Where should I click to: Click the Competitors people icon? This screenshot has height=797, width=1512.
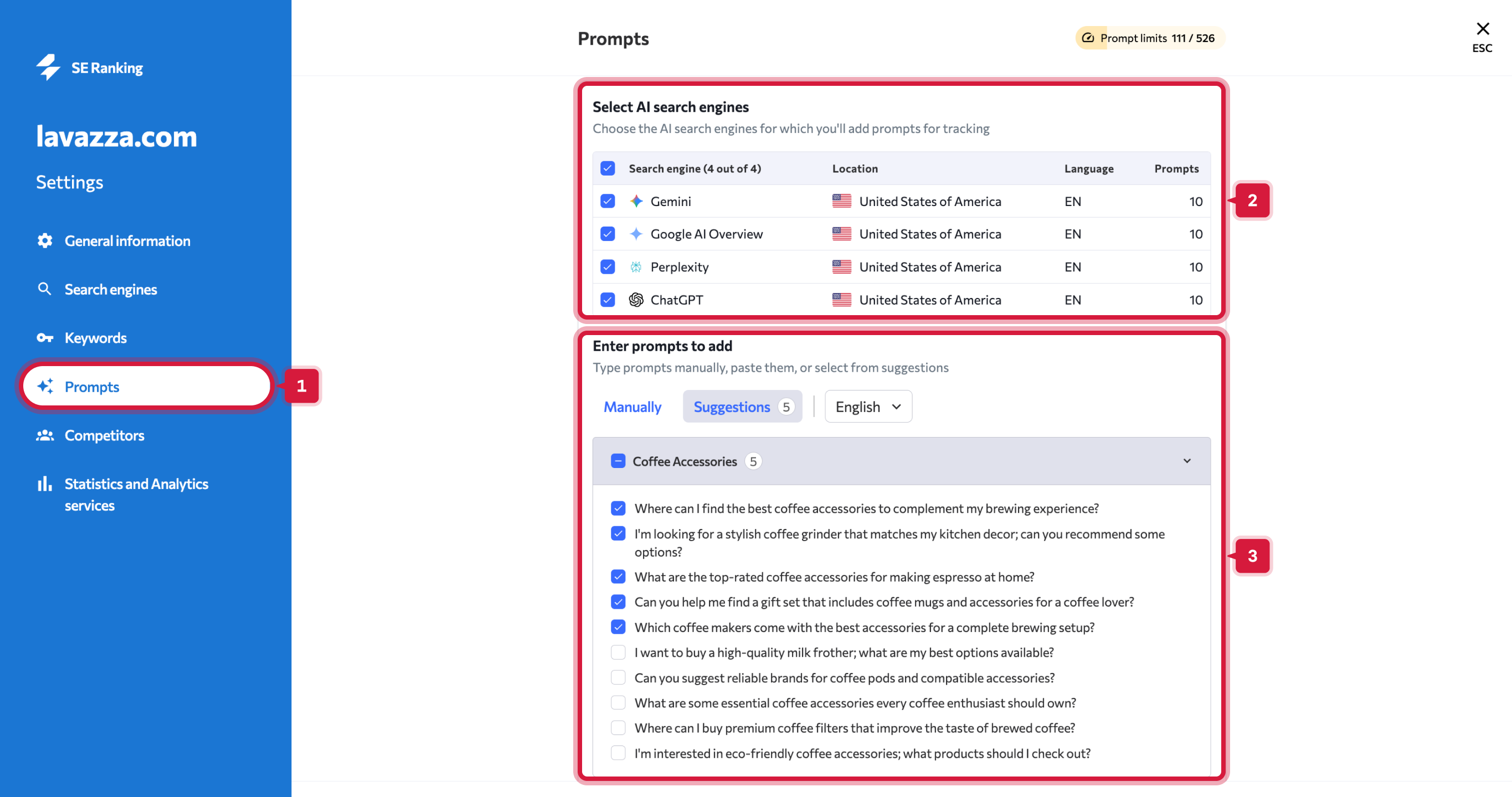(x=45, y=435)
